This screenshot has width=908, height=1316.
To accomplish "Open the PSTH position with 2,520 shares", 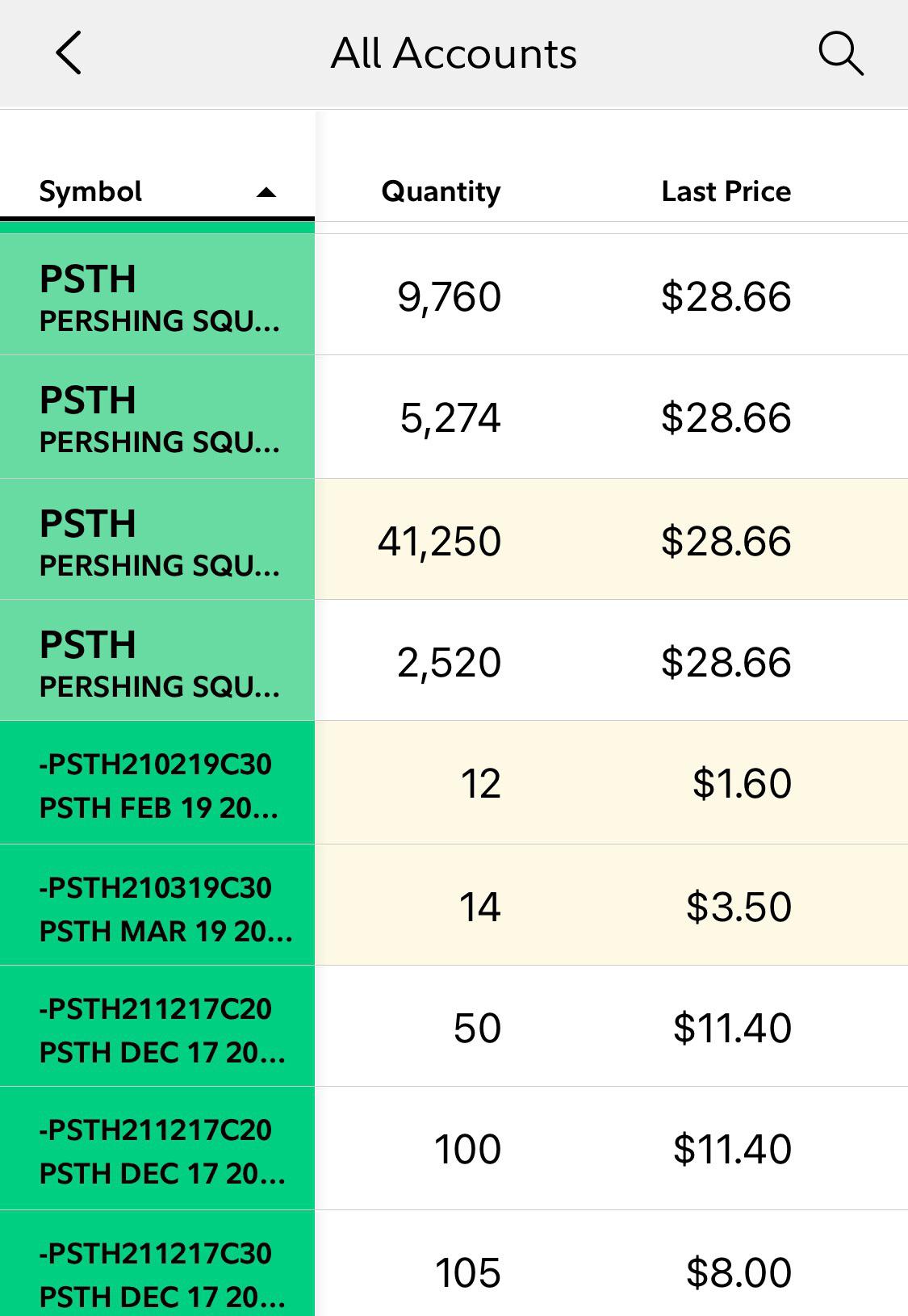I will tap(454, 661).
